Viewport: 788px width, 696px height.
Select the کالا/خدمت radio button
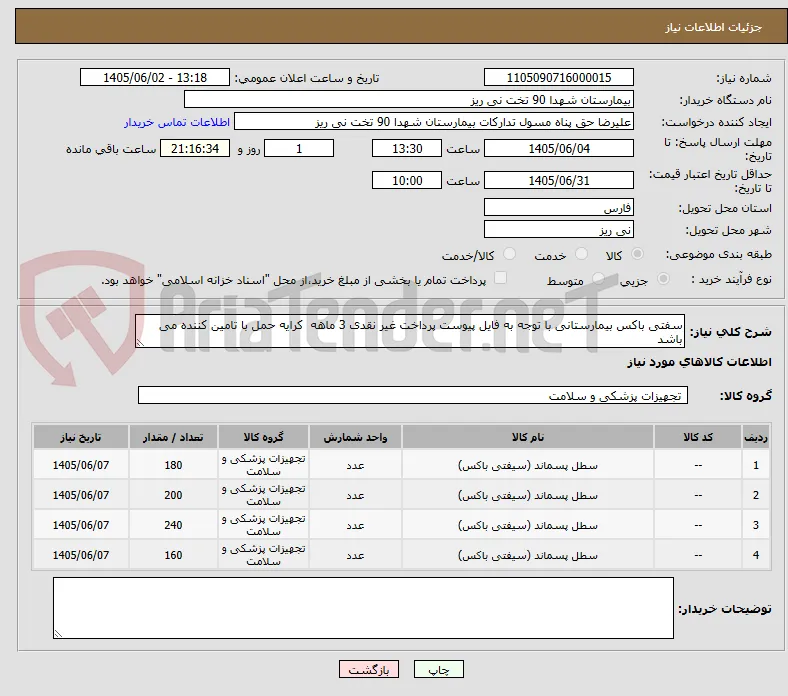510,254
